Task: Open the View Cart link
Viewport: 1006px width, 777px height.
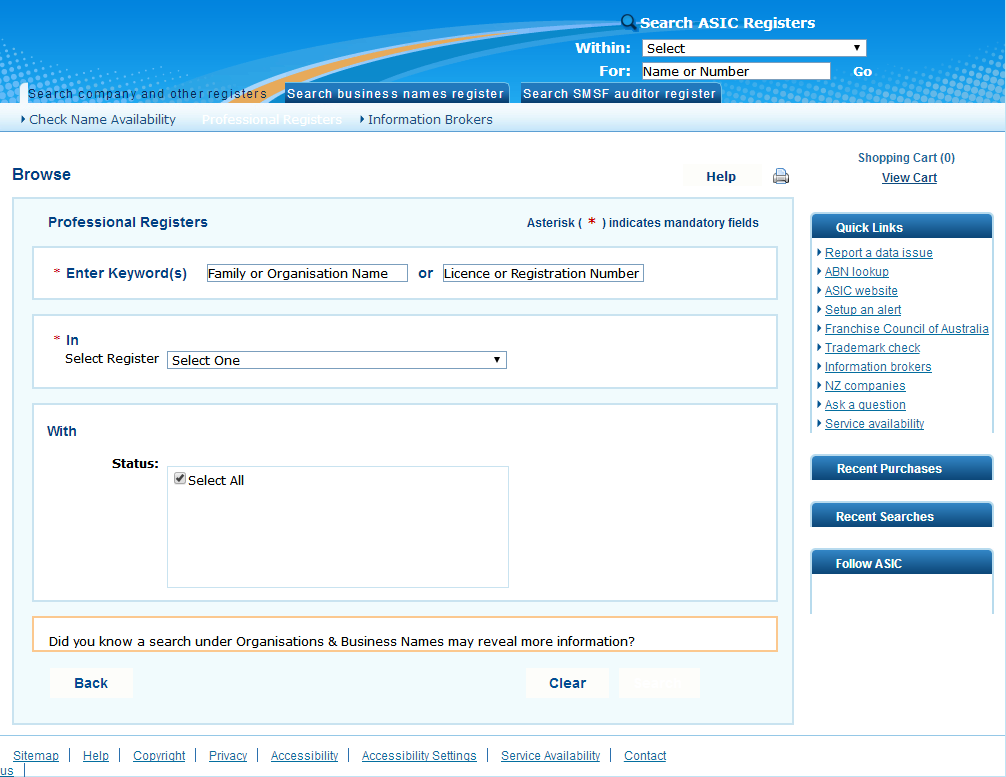Action: coord(909,178)
